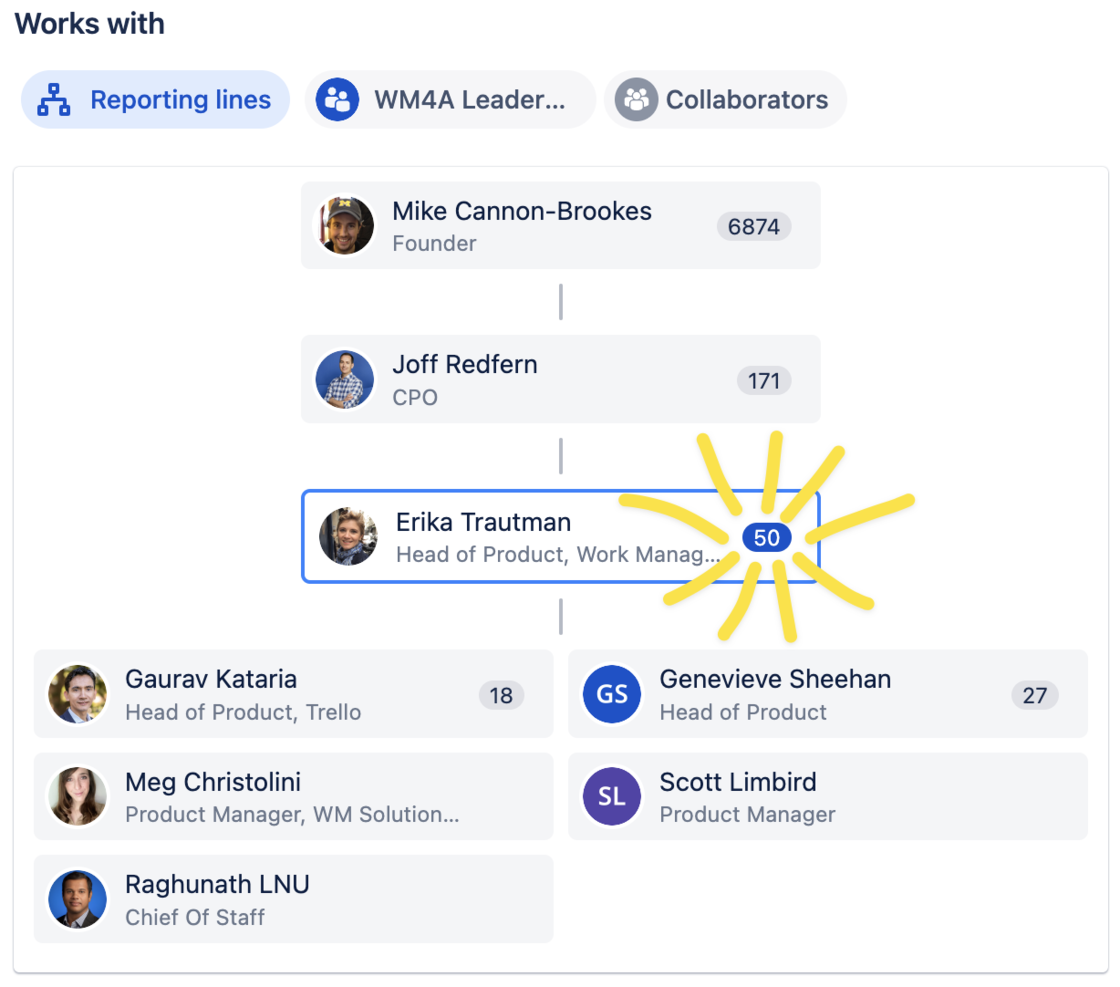This screenshot has height=987, width=1120.
Task: Click the Collaborators group icon
Action: (636, 99)
